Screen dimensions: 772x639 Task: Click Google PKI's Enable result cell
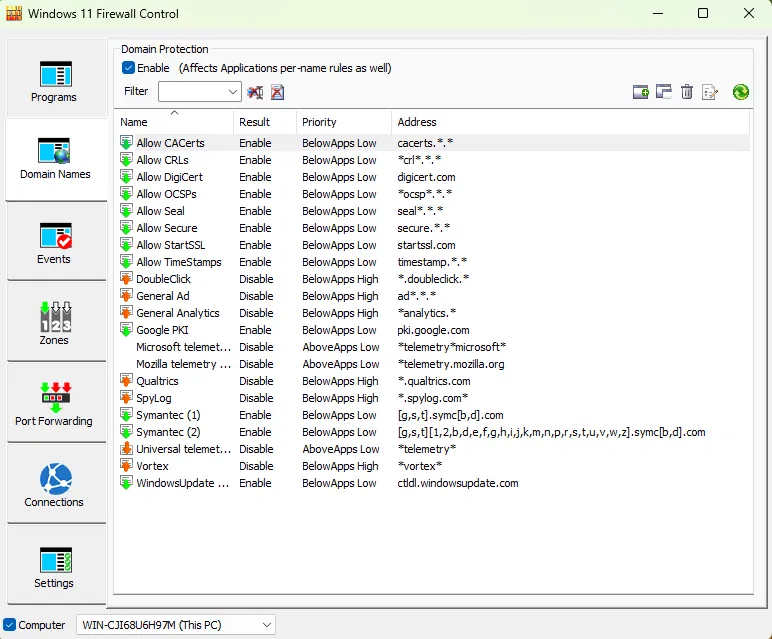coord(255,330)
